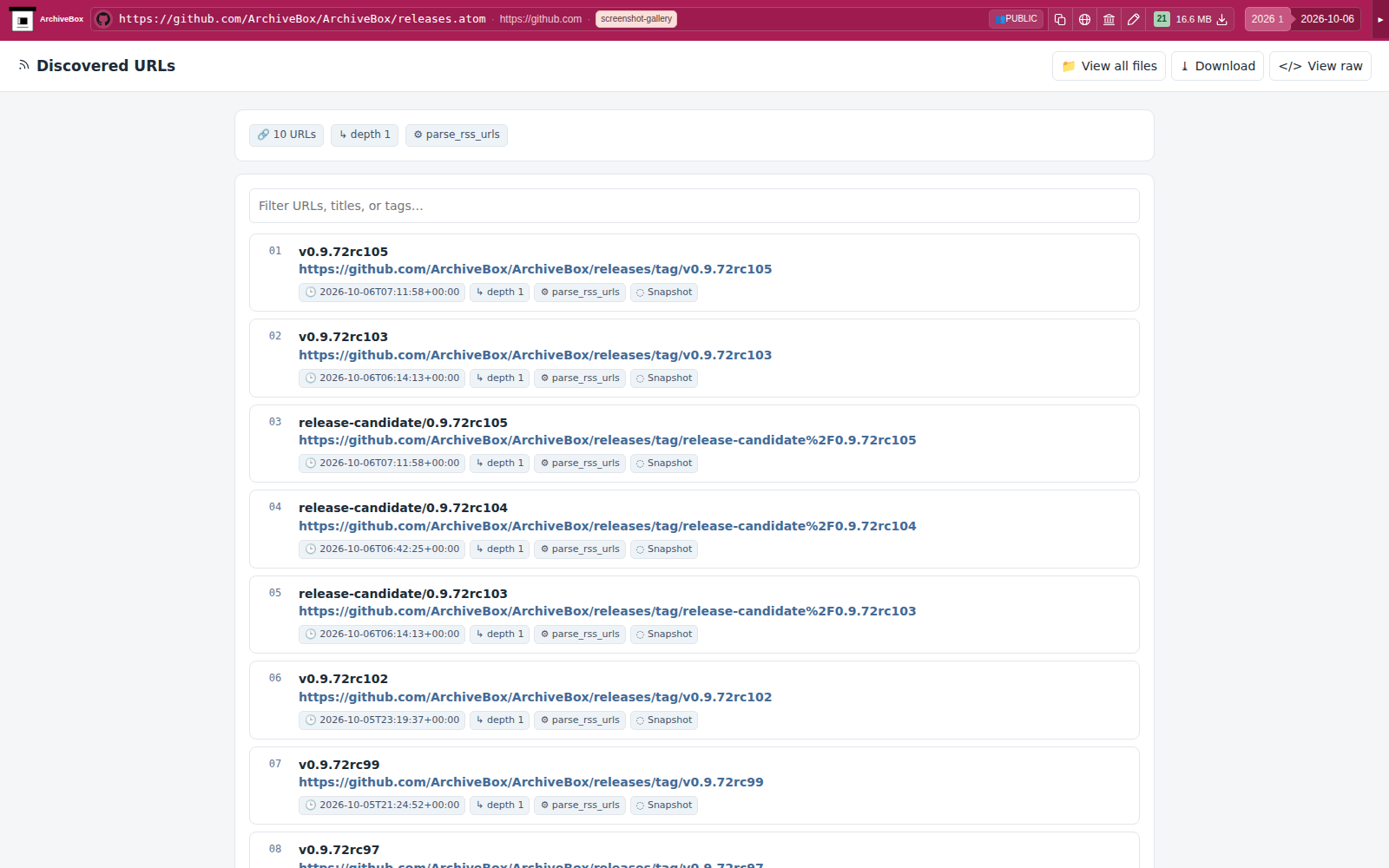The image size is (1389, 868).
Task: Copy the snapshot URL with the copy icon
Action: [1060, 19]
